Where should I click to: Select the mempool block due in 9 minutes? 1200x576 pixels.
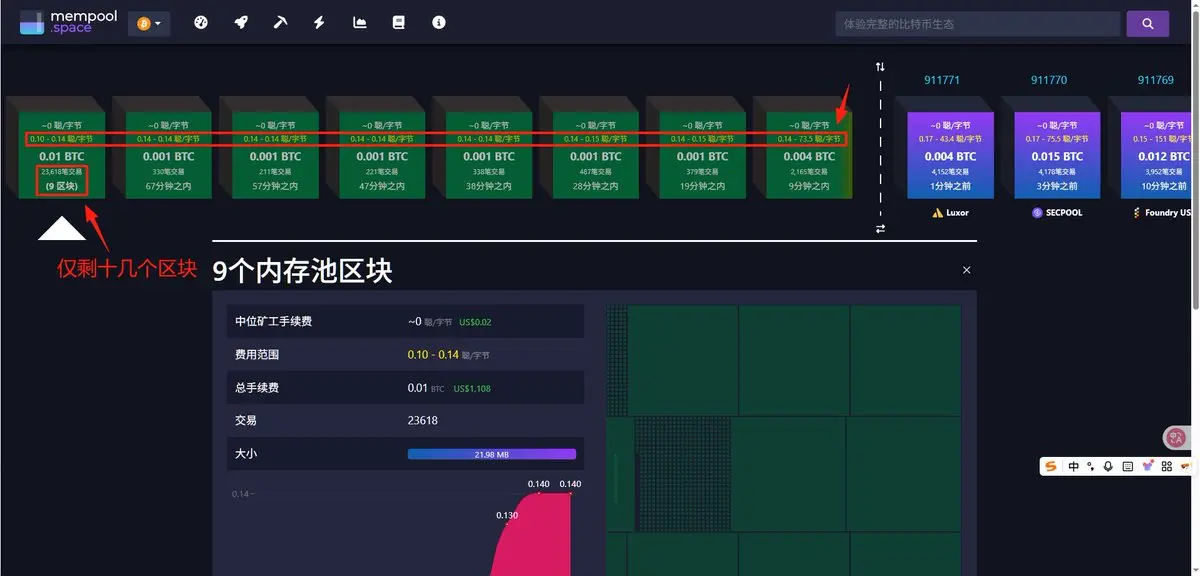809,155
